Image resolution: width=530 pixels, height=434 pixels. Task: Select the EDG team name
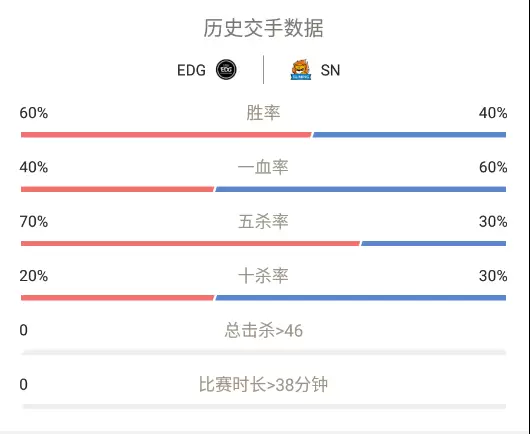tap(191, 70)
